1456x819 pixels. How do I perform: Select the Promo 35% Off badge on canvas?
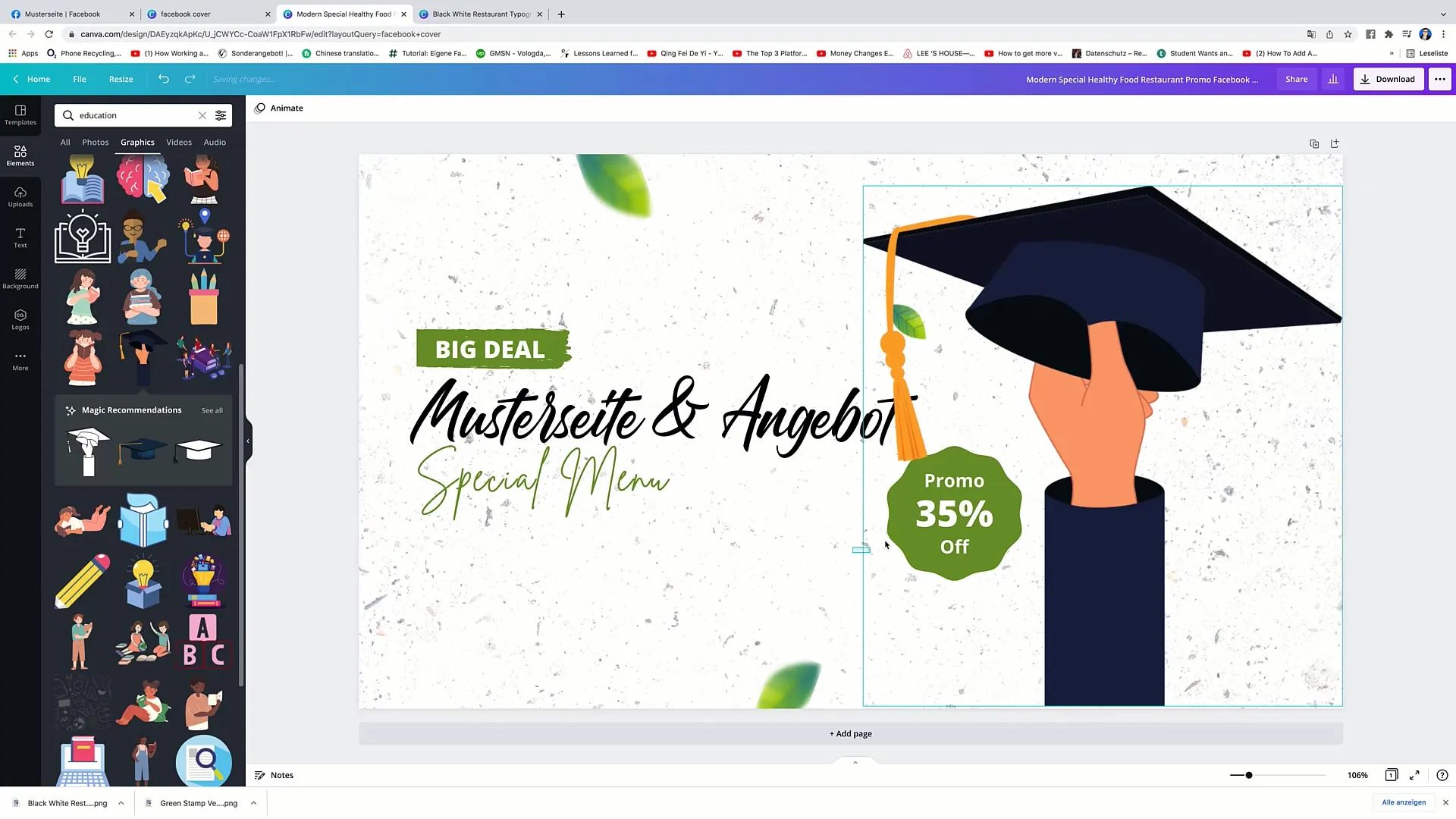[x=954, y=514]
